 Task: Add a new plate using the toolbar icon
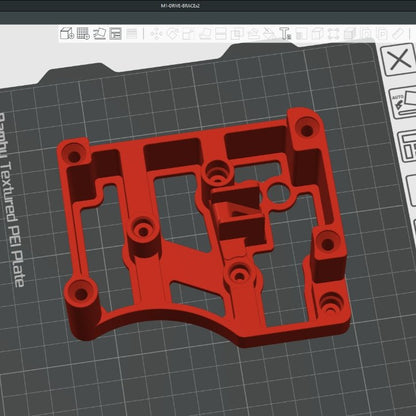coord(83,34)
